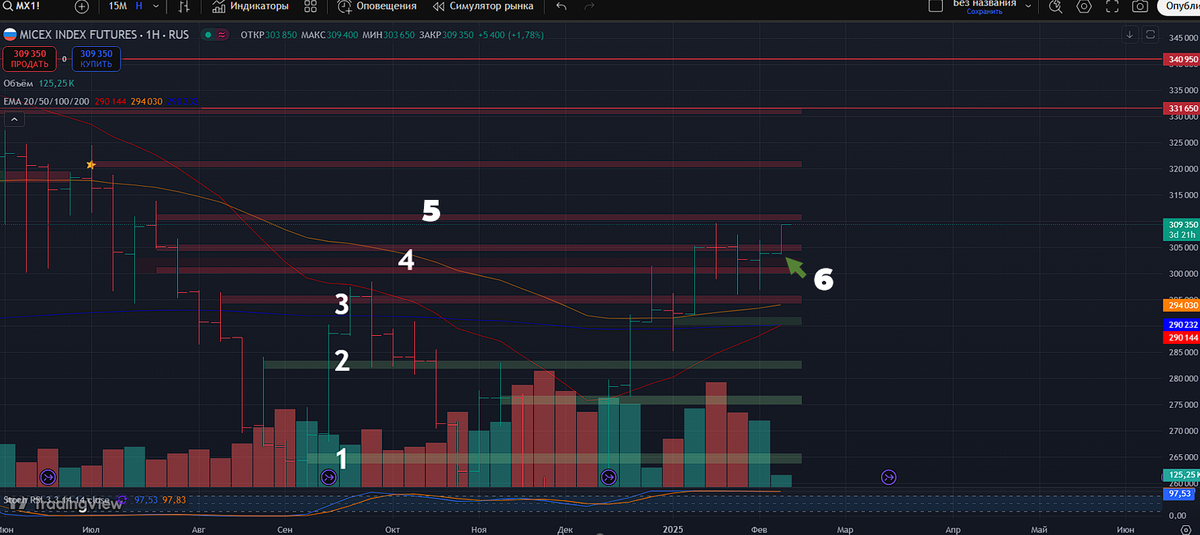Click the market open status green dot
The width and height of the screenshot is (1200, 535).
[207, 34]
